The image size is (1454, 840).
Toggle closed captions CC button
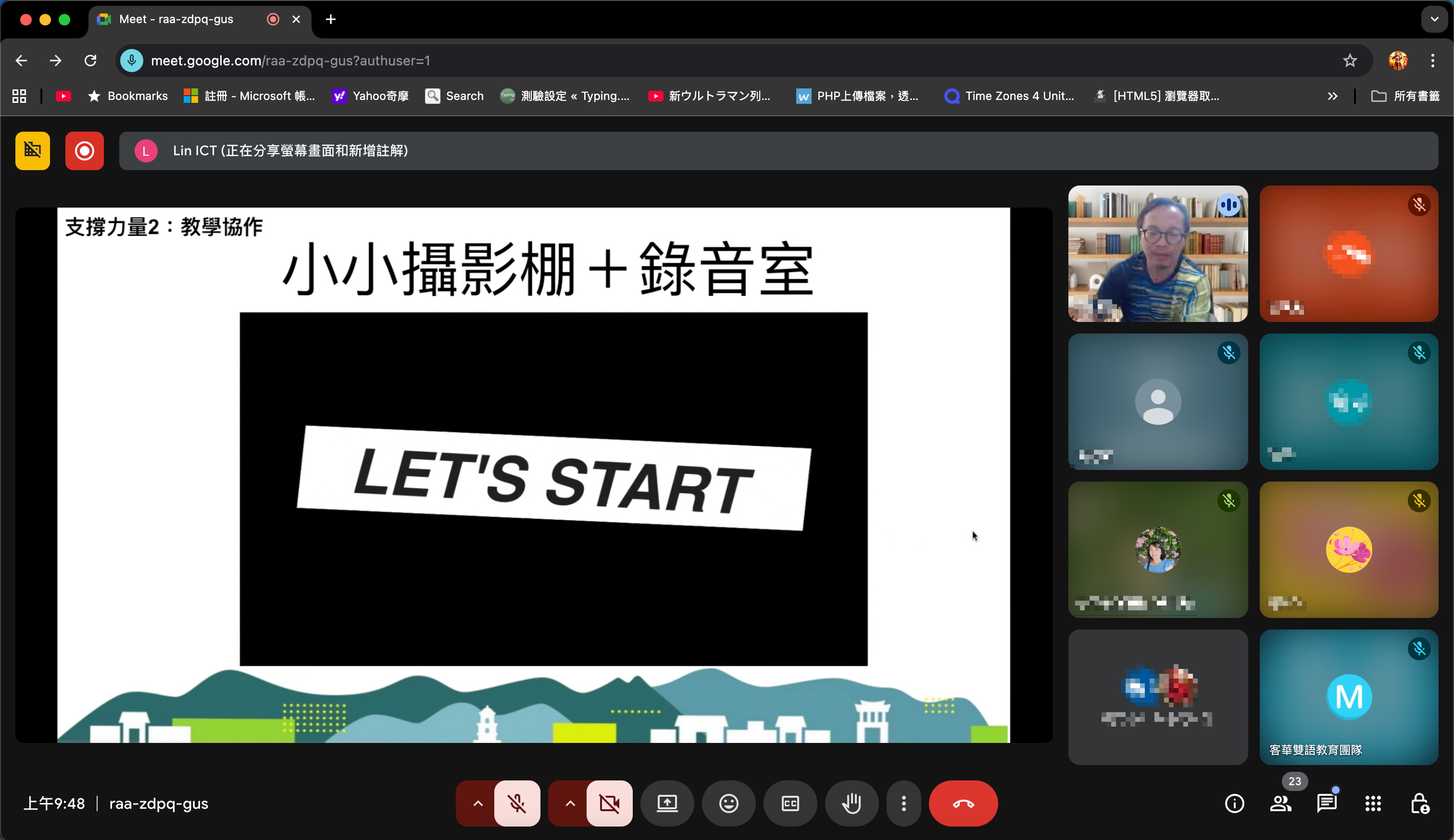(790, 803)
